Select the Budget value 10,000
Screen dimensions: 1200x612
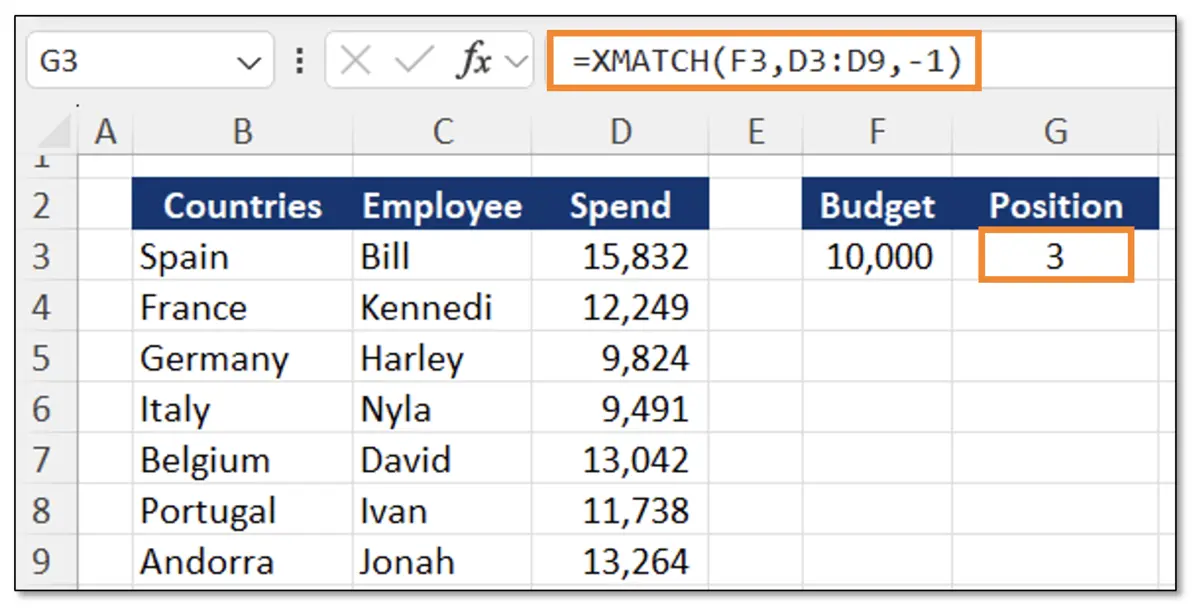point(877,257)
